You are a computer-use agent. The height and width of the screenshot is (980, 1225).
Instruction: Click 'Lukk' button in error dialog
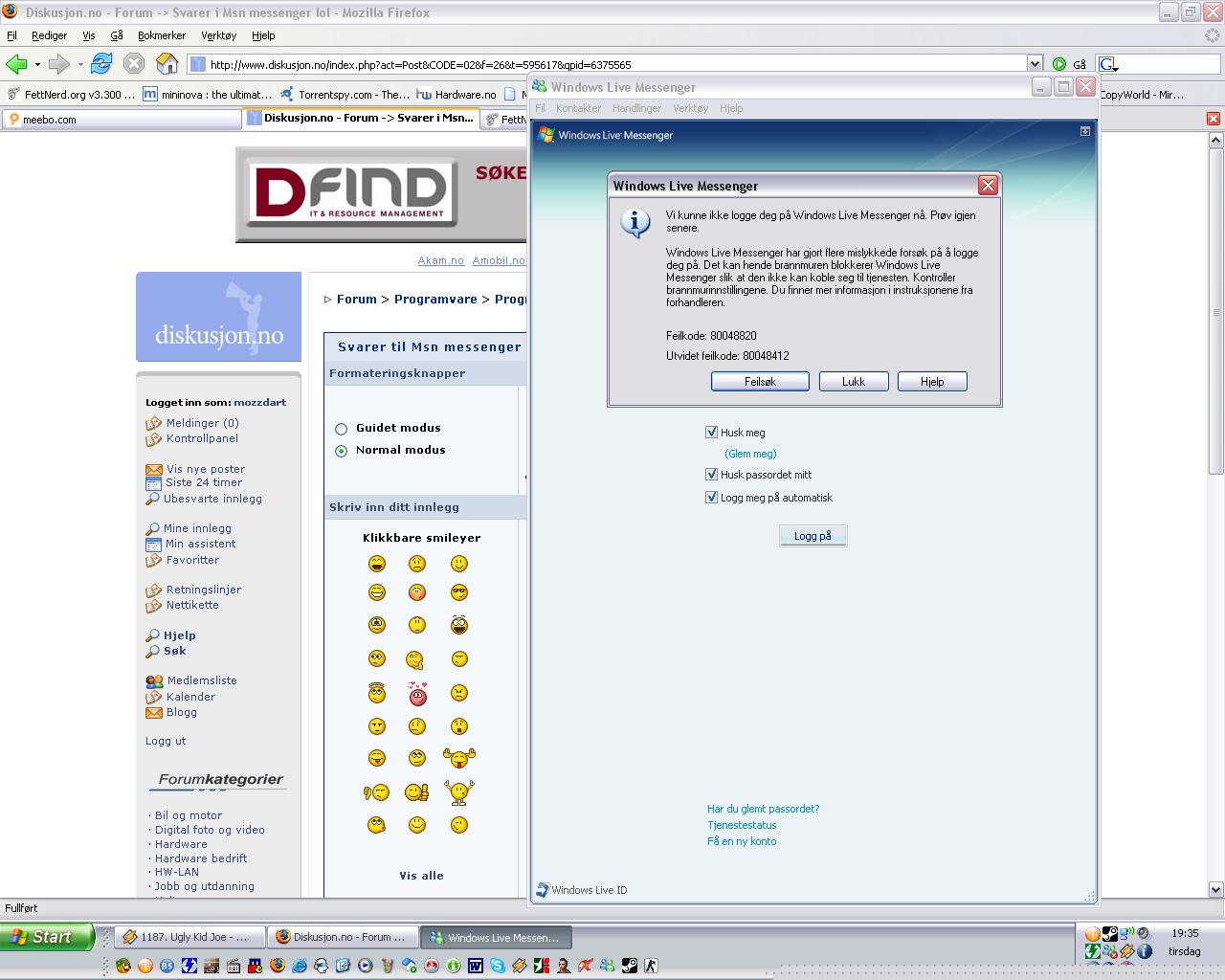853,382
